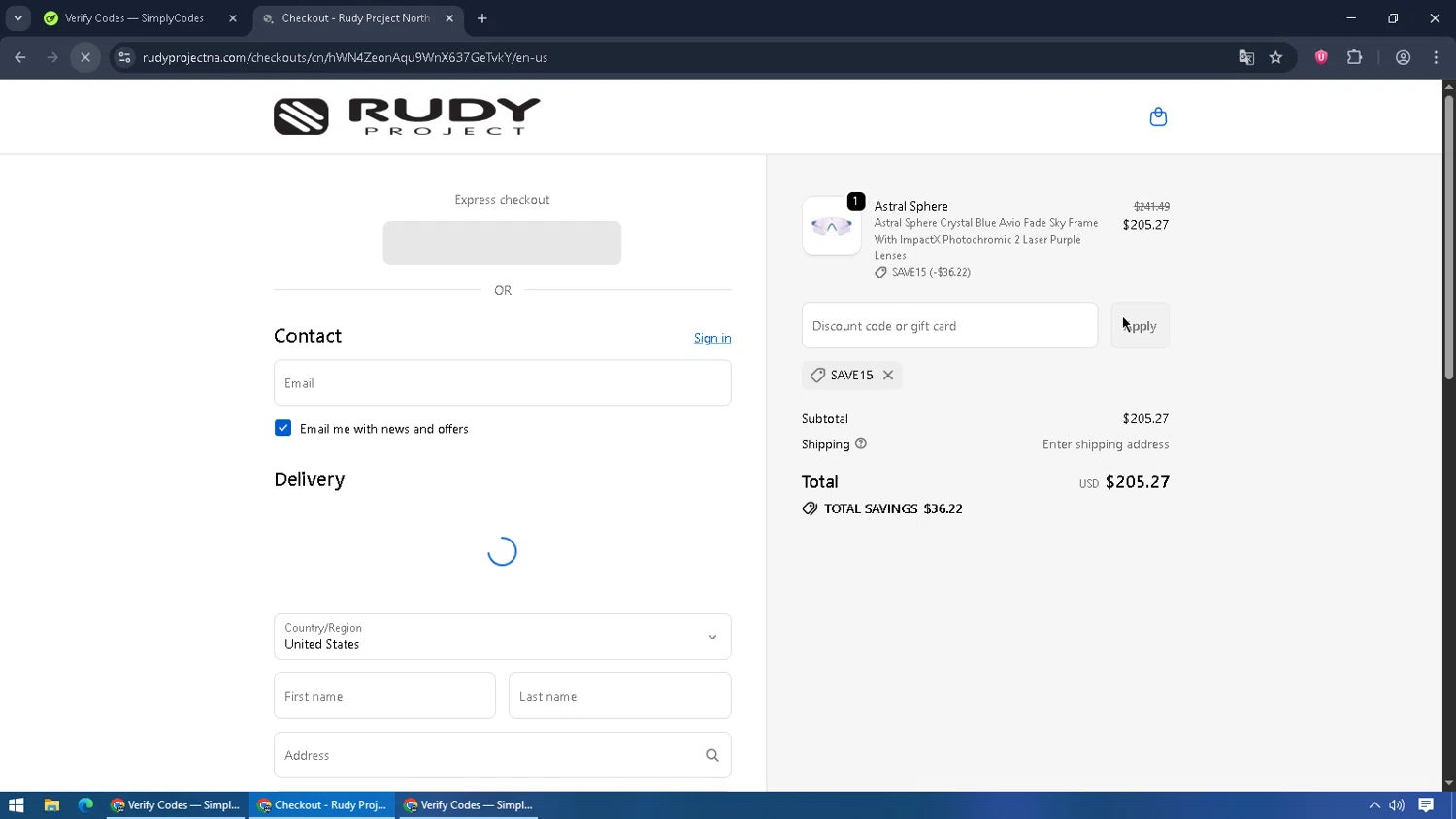
Task: Open the shopping bag cart icon
Action: tap(1158, 116)
